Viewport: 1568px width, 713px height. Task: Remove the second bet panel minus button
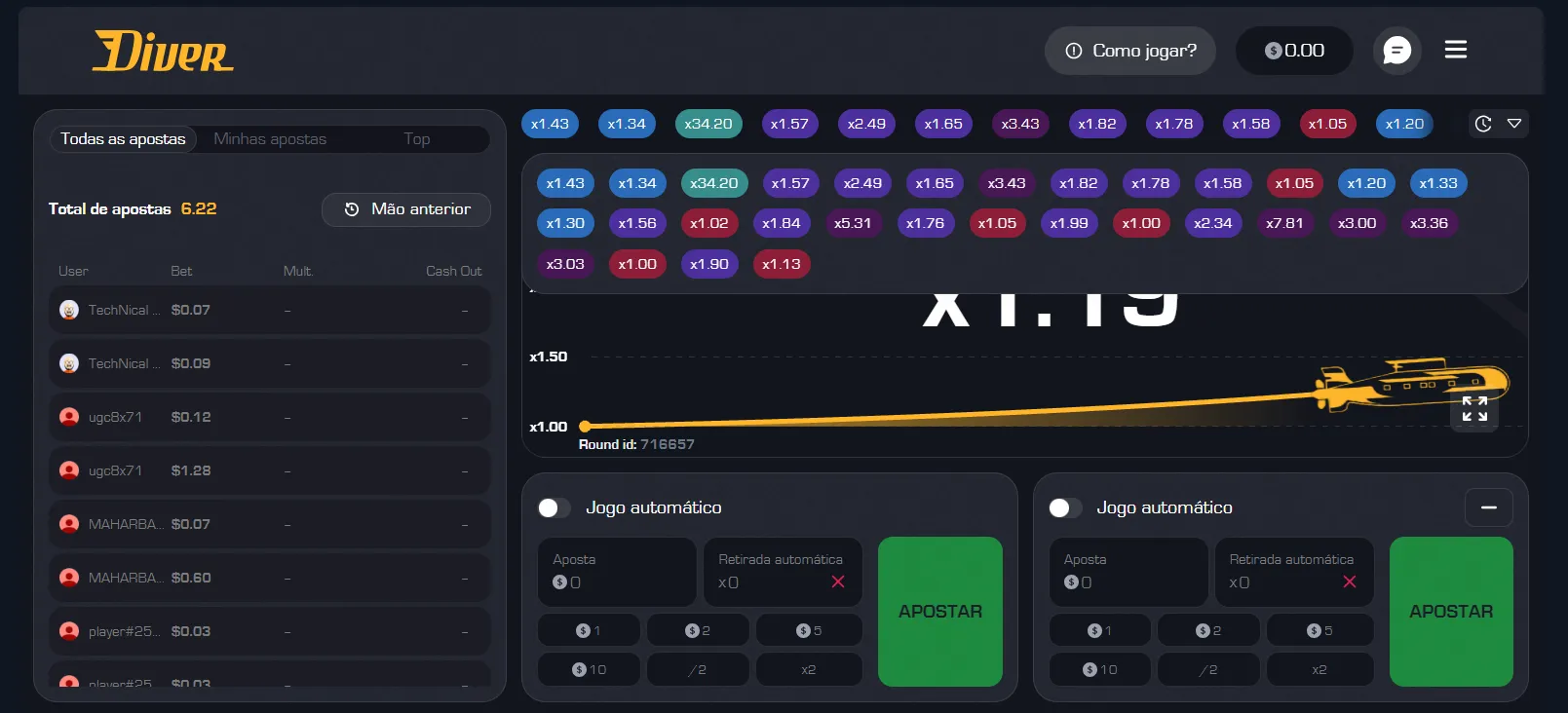pyautogui.click(x=1489, y=507)
